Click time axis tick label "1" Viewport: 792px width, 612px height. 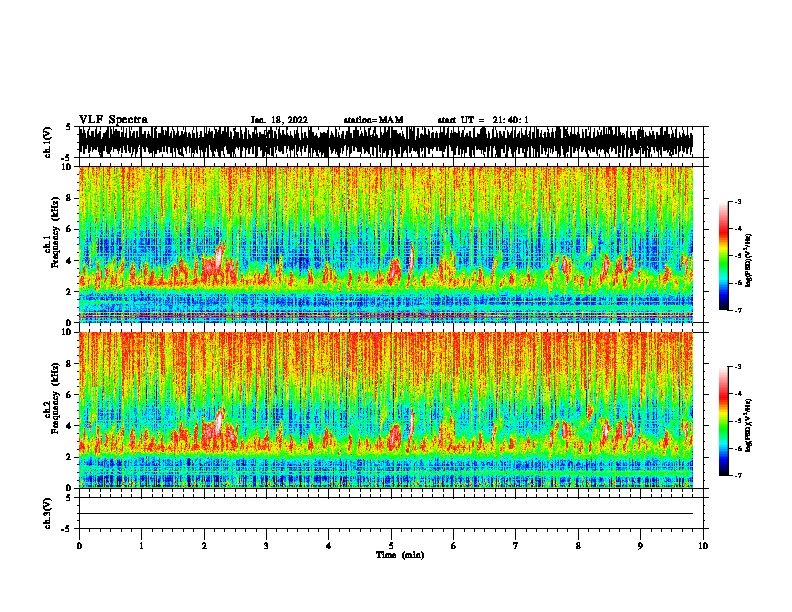coord(141,546)
